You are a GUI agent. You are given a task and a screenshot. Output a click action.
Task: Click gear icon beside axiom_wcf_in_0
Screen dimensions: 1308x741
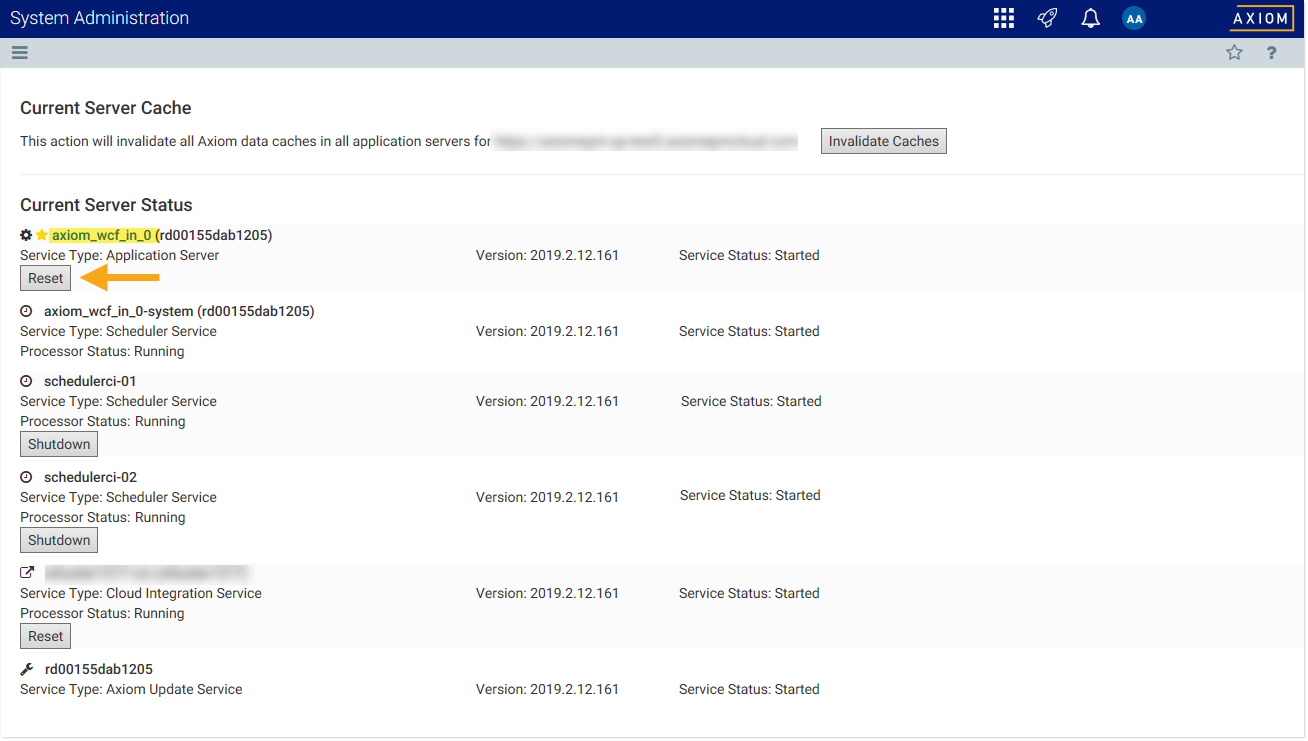point(26,235)
